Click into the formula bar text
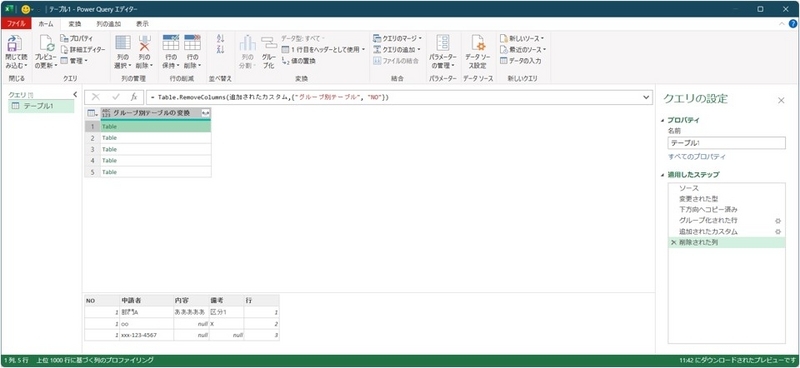800x368 pixels. coord(269,97)
